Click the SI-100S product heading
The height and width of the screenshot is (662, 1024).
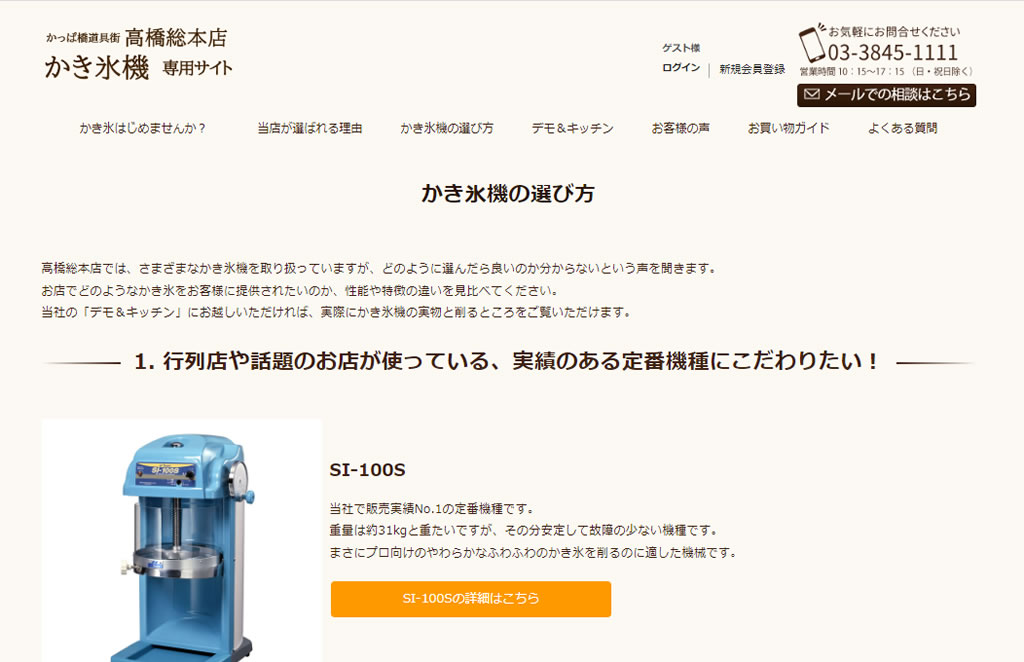[367, 470]
